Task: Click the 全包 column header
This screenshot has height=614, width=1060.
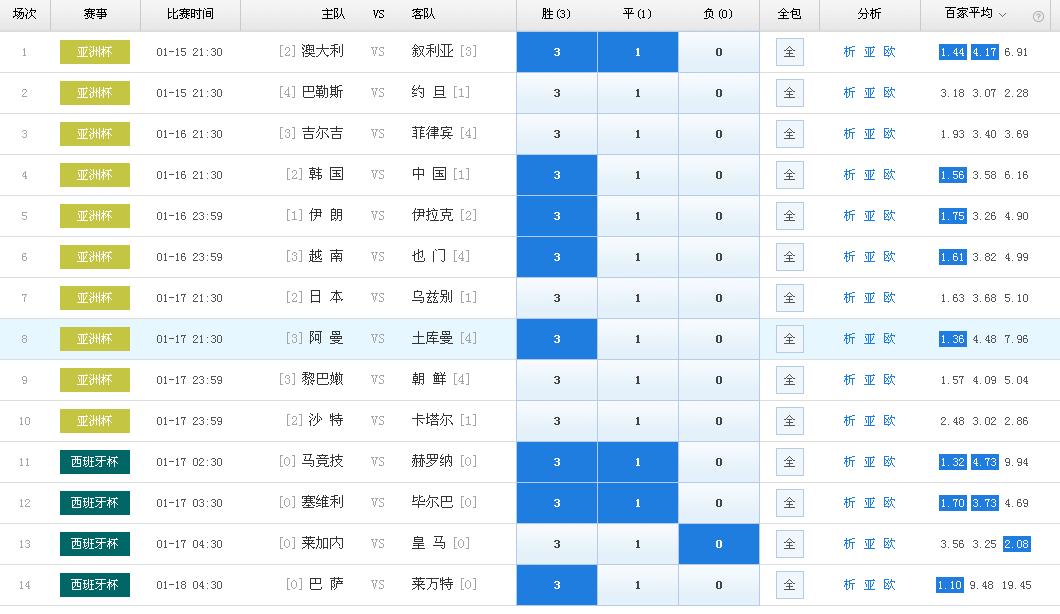Action: pos(789,14)
